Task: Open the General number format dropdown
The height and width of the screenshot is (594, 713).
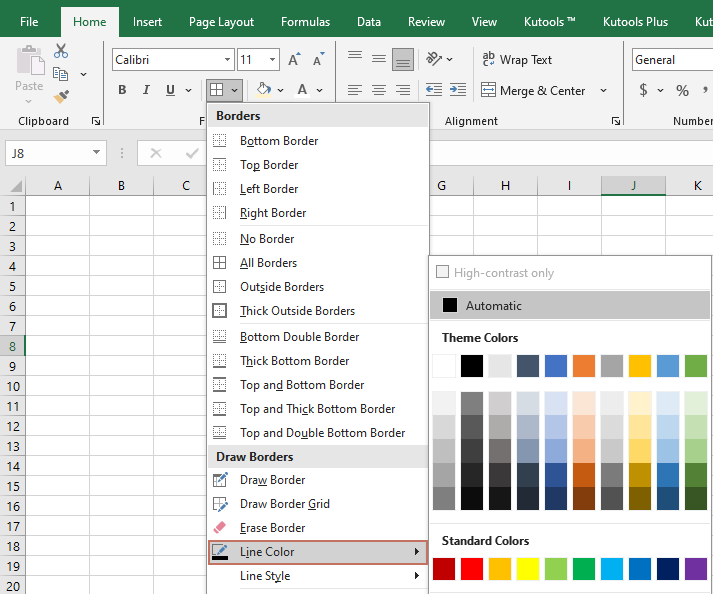Action: pyautogui.click(x=670, y=60)
